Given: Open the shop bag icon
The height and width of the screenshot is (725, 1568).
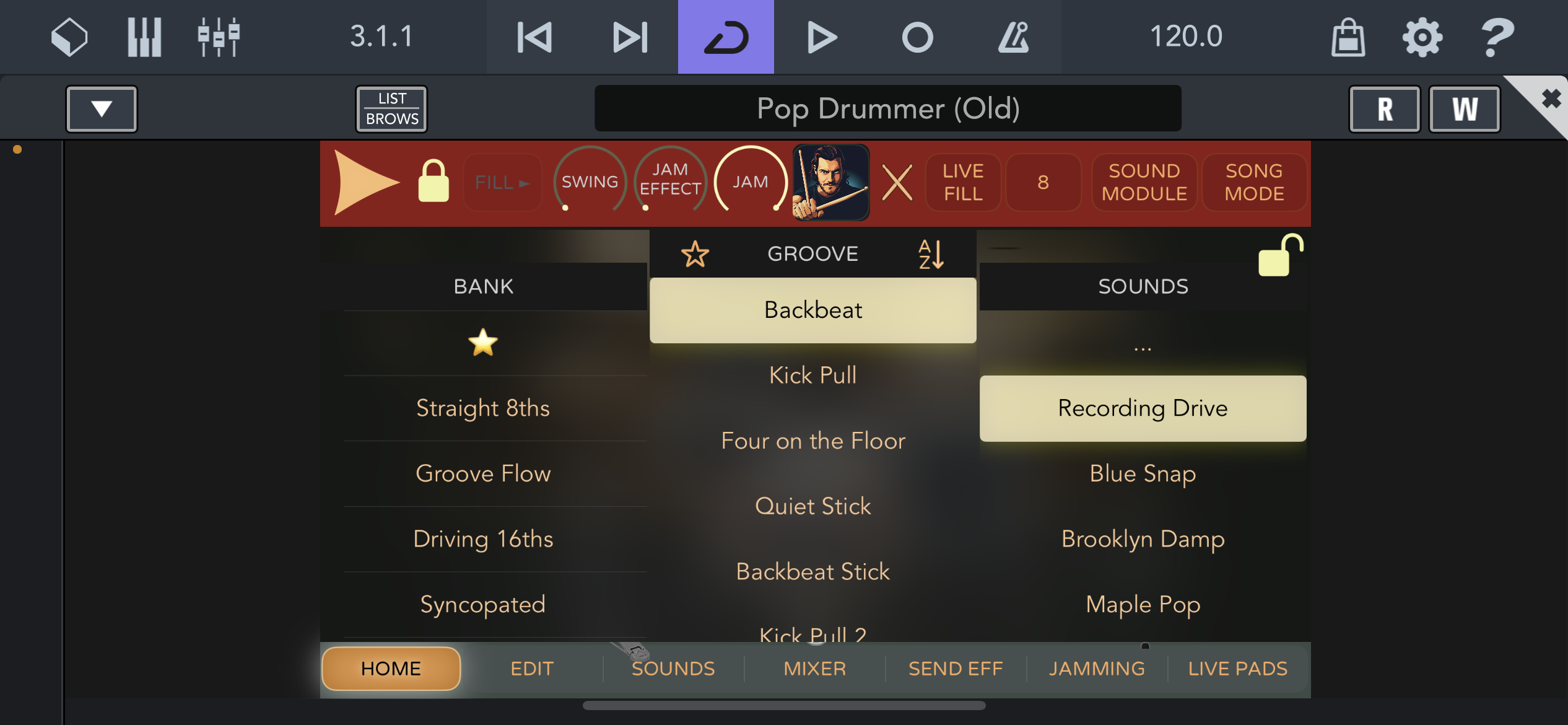Looking at the screenshot, I should click(1348, 37).
